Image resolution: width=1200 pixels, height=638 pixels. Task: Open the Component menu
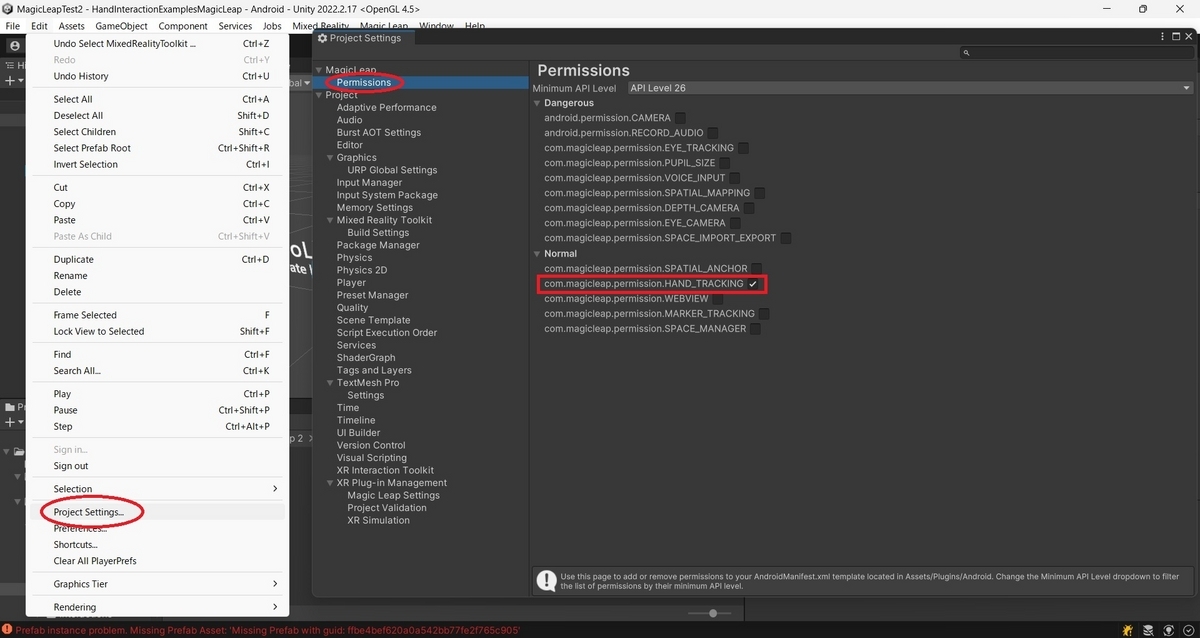tap(183, 26)
